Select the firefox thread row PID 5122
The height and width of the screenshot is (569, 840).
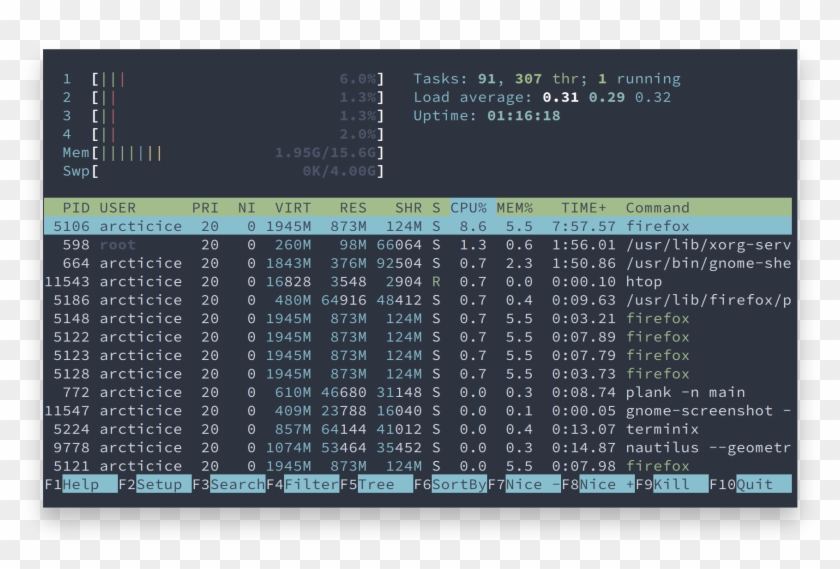(x=418, y=337)
